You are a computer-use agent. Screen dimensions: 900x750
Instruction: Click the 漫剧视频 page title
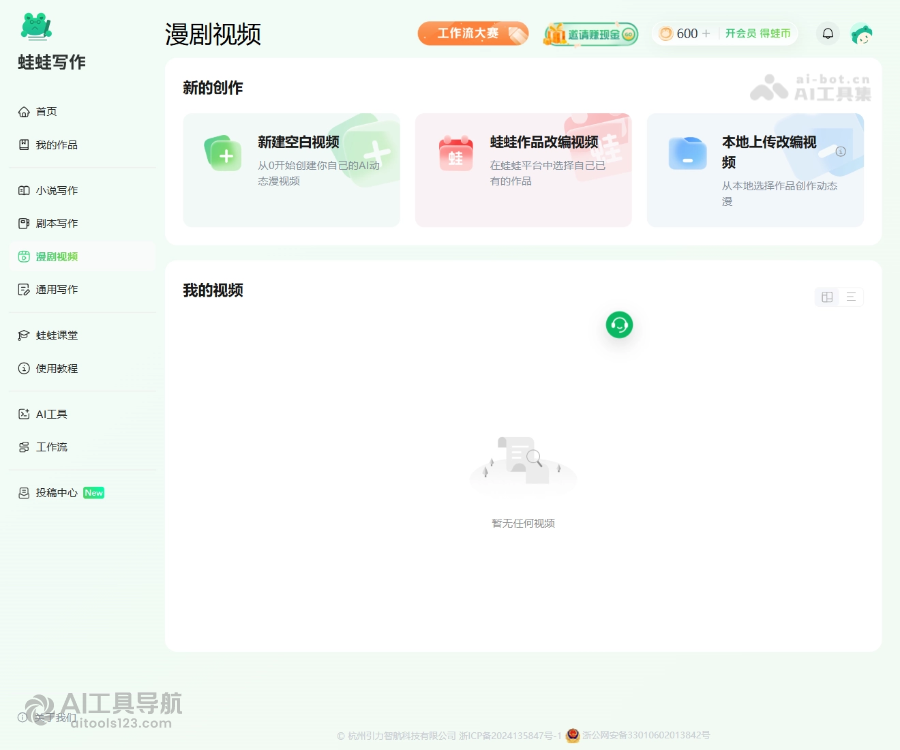[x=213, y=34]
